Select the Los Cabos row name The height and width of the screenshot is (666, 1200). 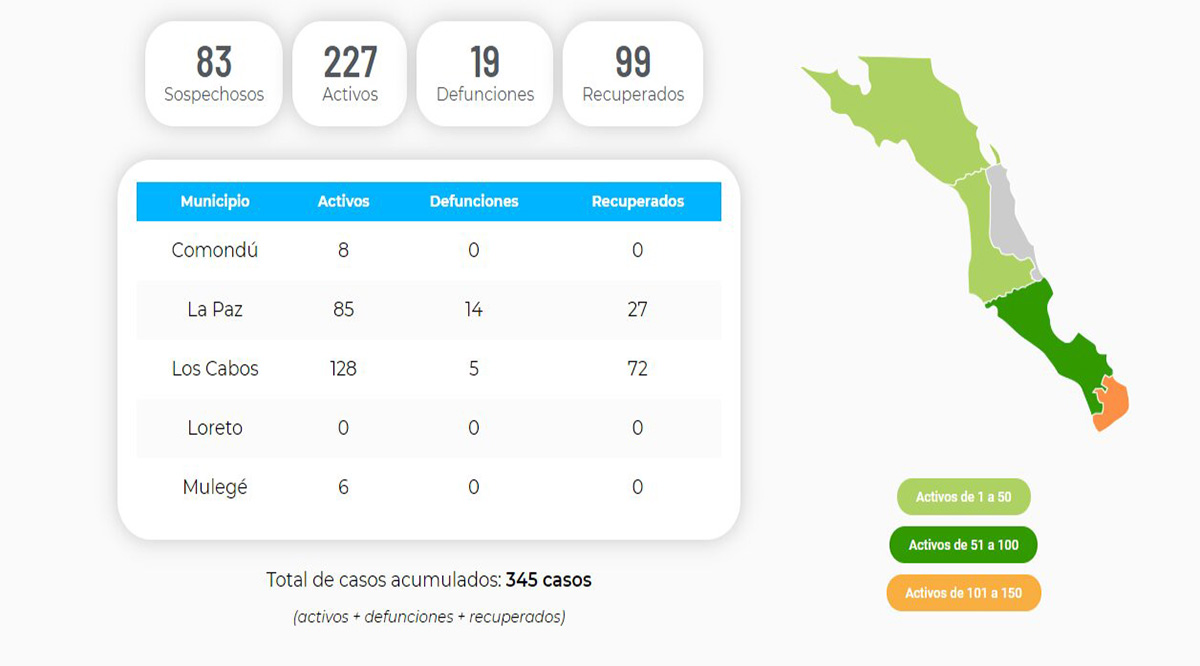coord(215,368)
